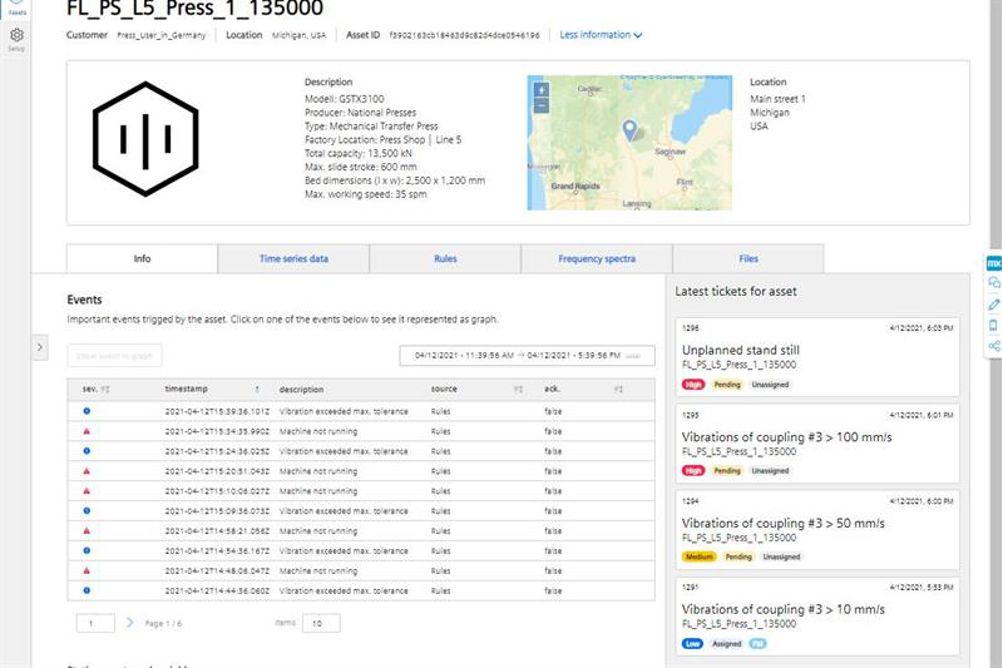Screen dimensions: 1002x668
Task: Click the High badge on Unplanned stand still ticket
Action: point(693,384)
